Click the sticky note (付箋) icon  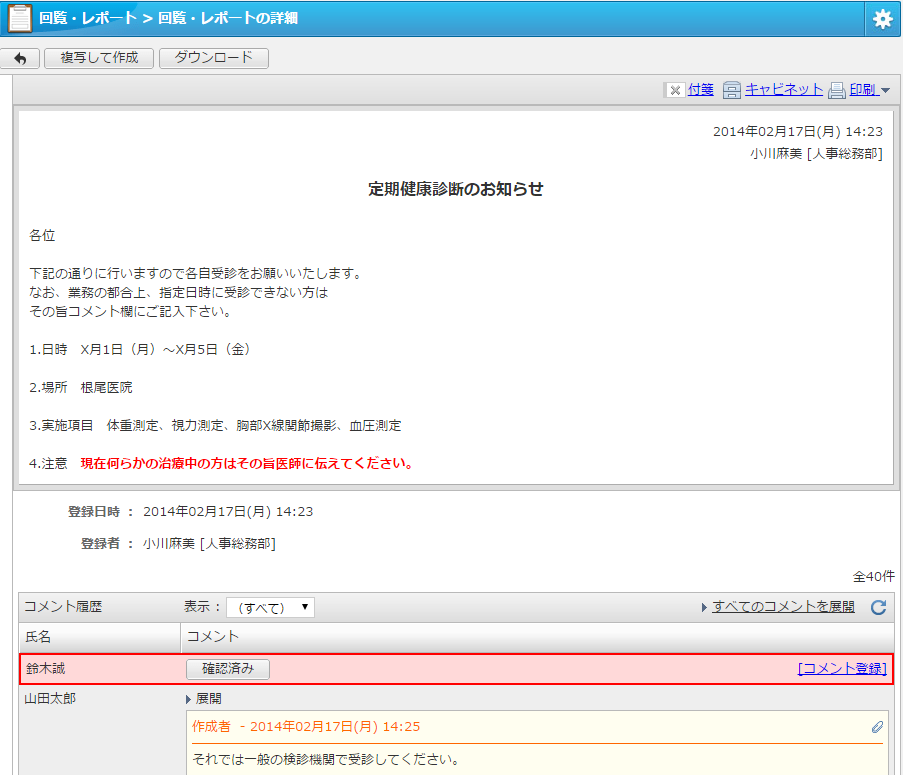click(x=675, y=90)
